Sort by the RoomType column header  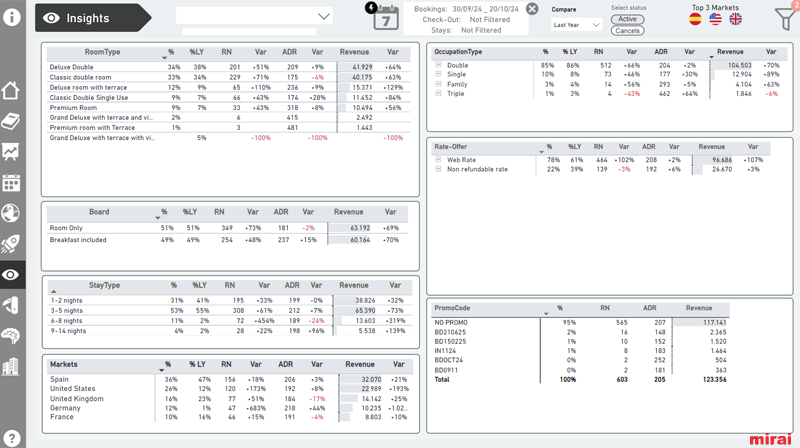[x=103, y=52]
